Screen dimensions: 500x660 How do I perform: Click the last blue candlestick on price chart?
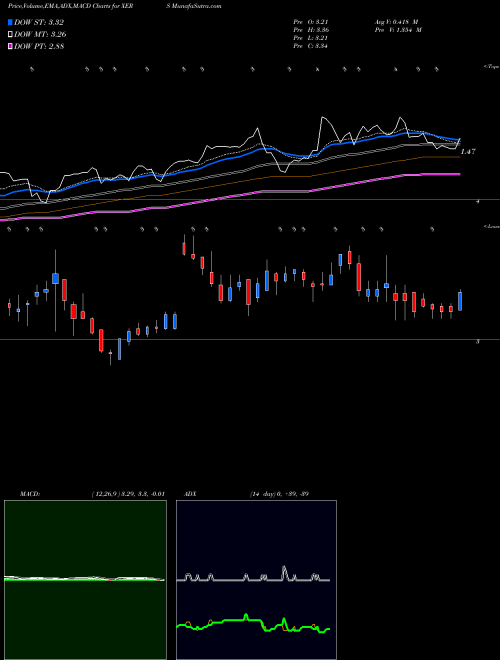460,301
